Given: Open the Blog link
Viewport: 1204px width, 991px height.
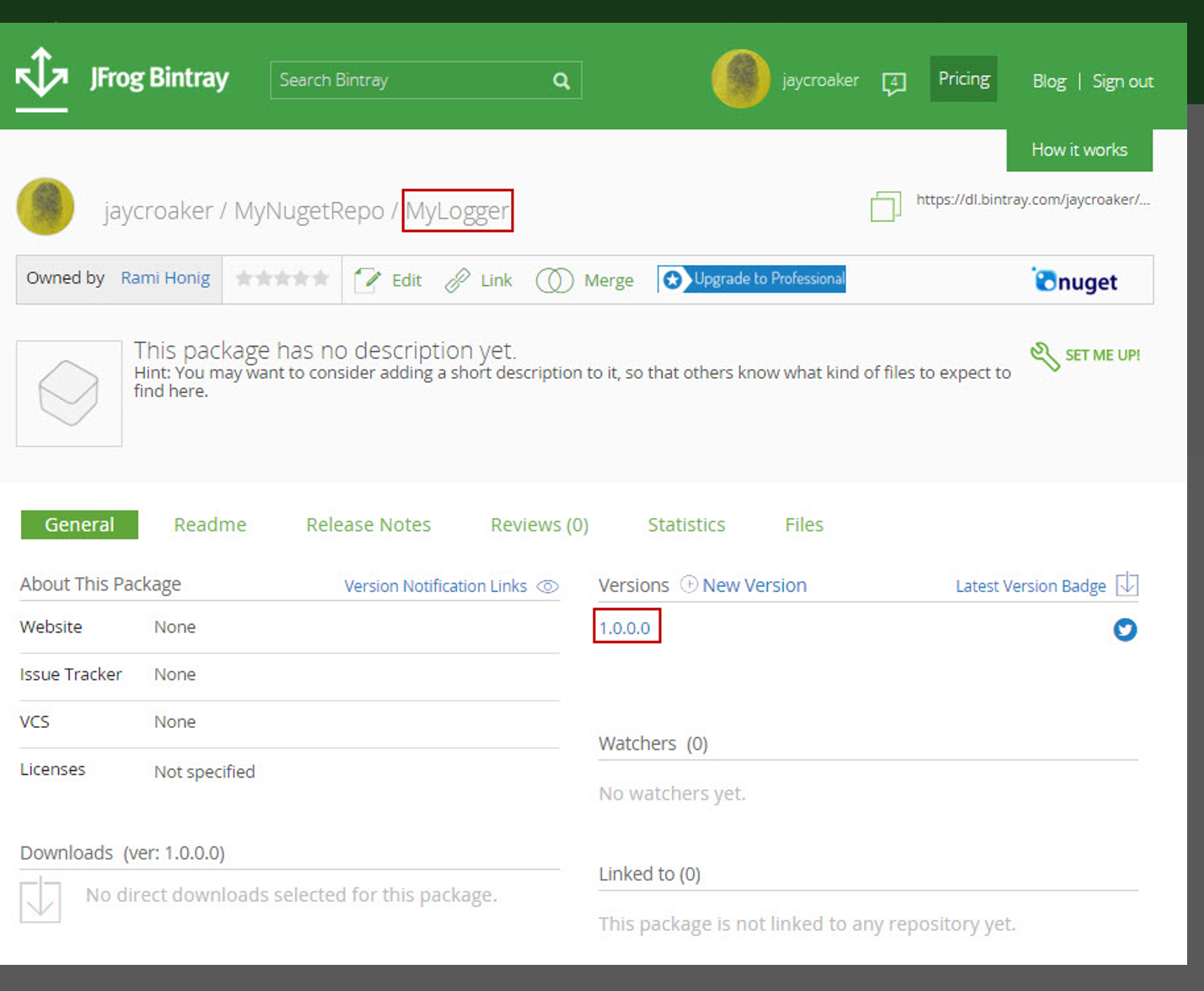Looking at the screenshot, I should tap(1050, 81).
